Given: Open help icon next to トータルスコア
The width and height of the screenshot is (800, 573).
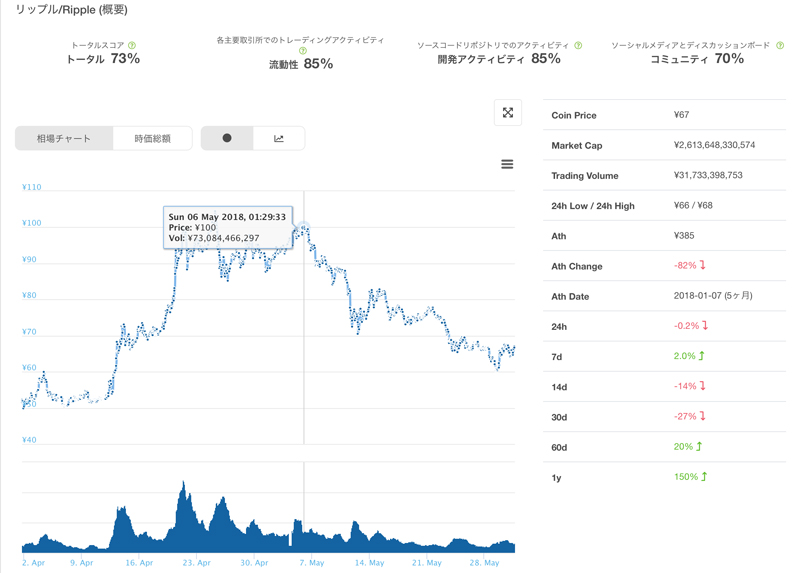Looking at the screenshot, I should (132, 45).
